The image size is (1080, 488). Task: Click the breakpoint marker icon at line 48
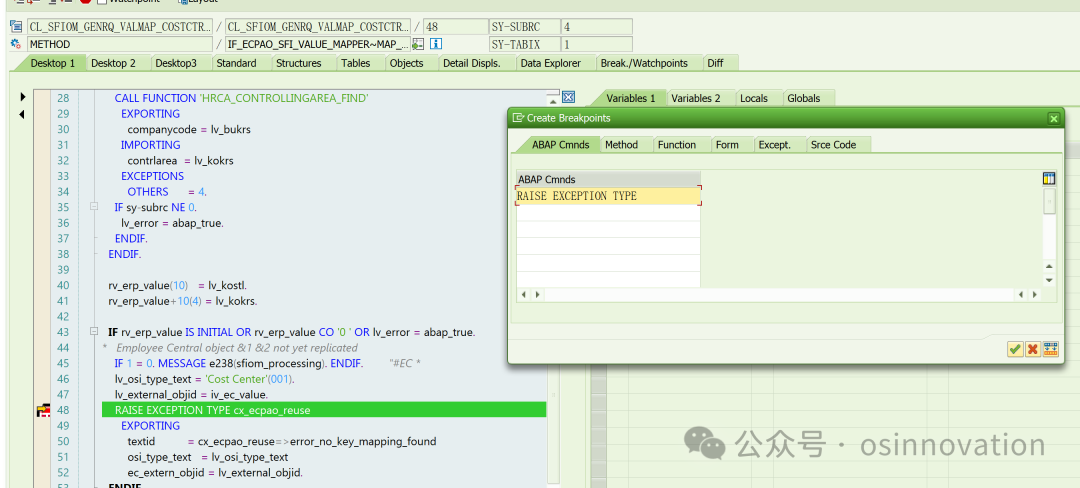tap(43, 411)
